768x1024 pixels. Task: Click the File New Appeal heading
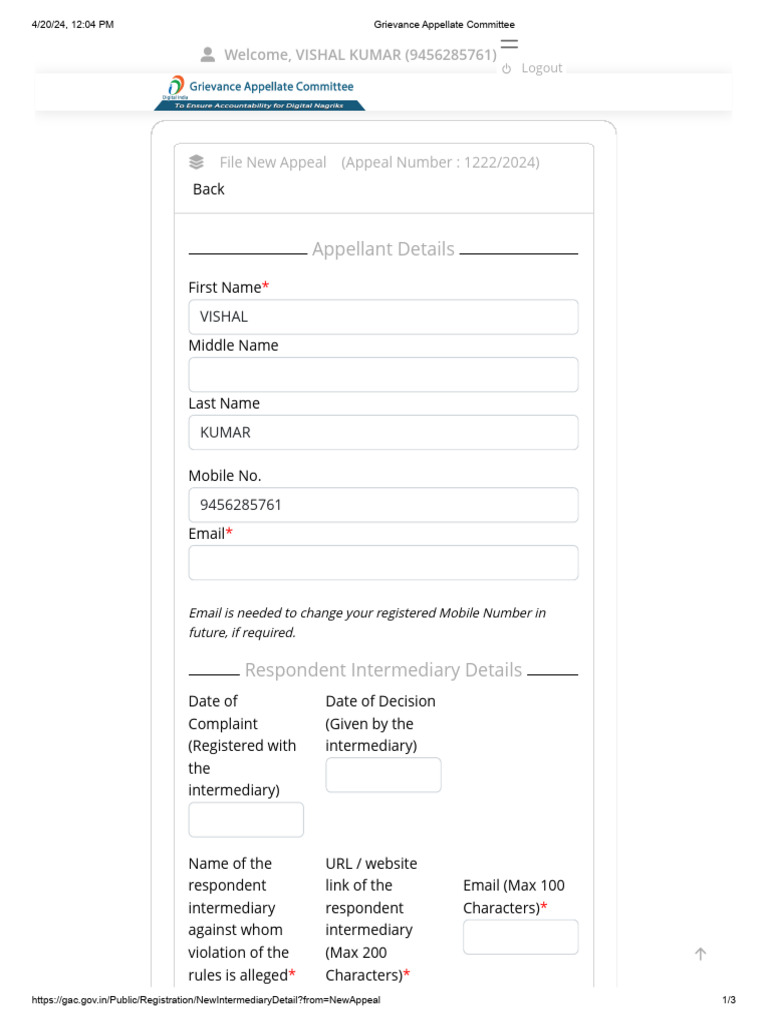point(273,162)
